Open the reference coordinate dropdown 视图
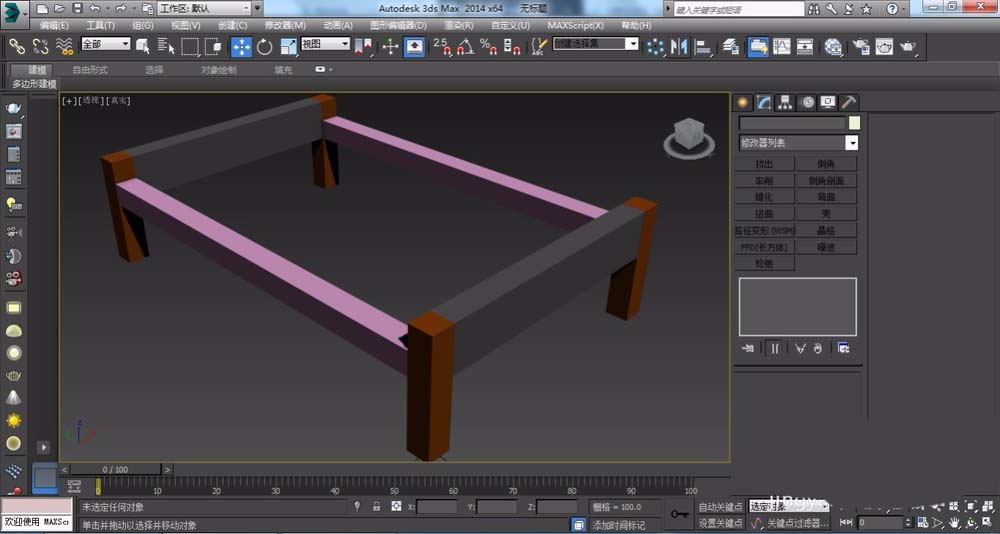 tap(326, 44)
